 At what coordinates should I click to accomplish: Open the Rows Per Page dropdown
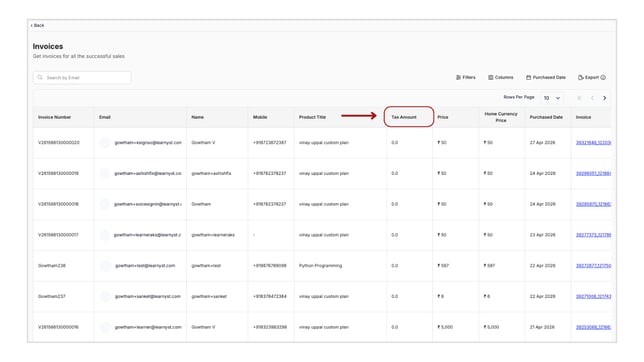[x=552, y=98]
